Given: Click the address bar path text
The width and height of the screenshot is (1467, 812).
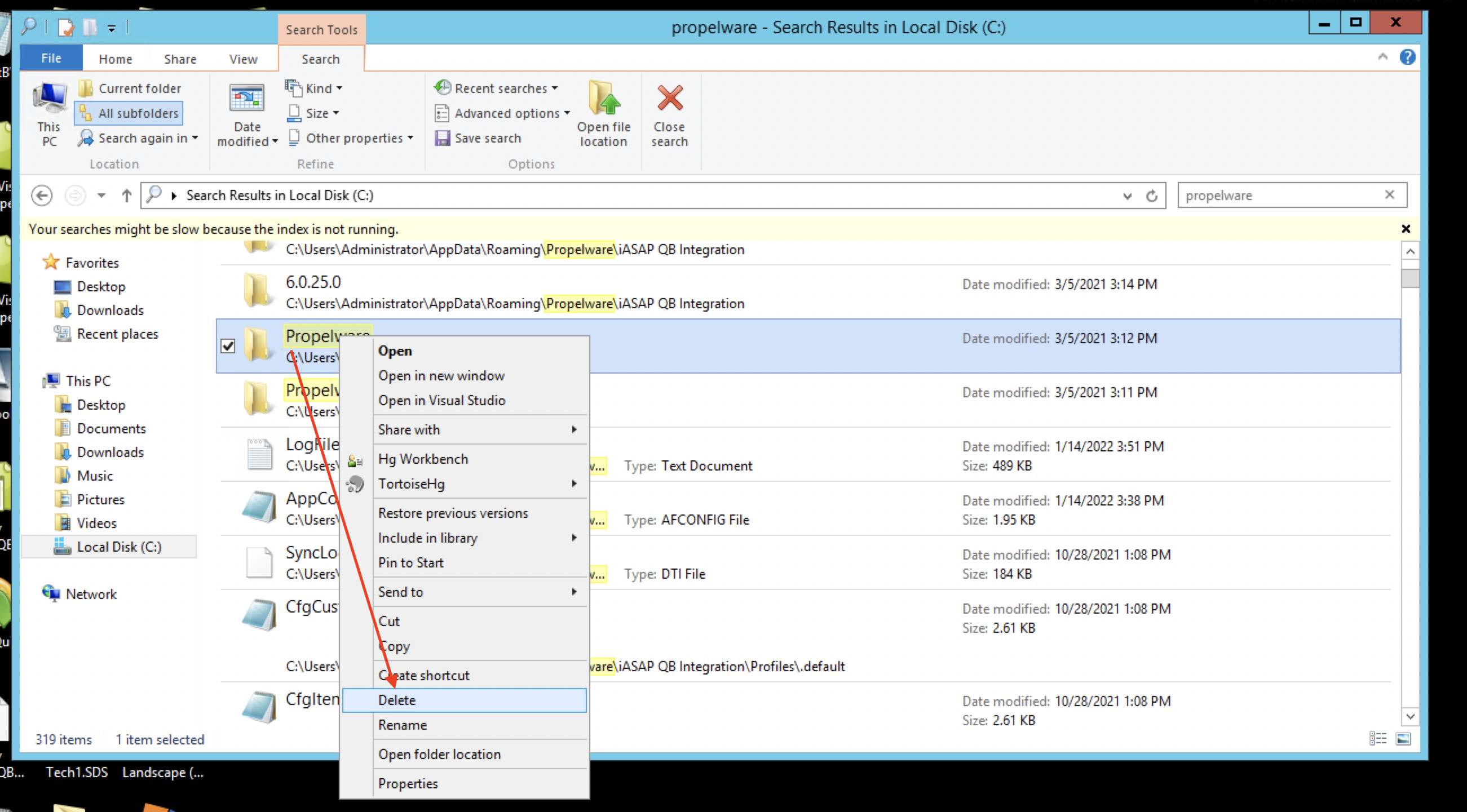Looking at the screenshot, I should click(x=280, y=195).
